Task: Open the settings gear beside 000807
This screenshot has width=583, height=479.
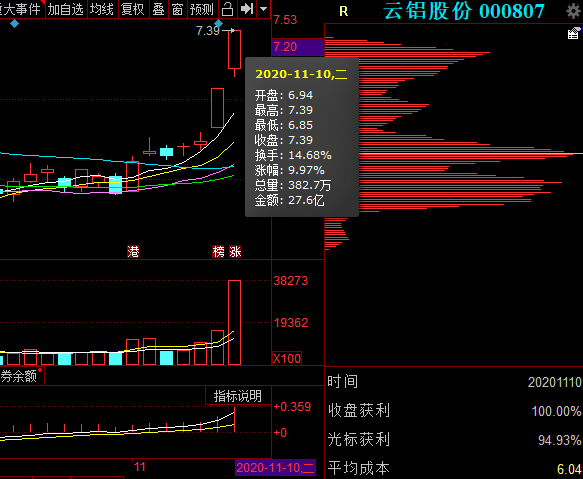Action: coord(574,10)
